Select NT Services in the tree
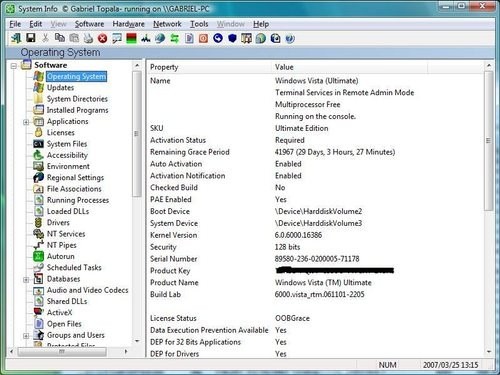Screen dimensions: 500x375 click(x=66, y=234)
